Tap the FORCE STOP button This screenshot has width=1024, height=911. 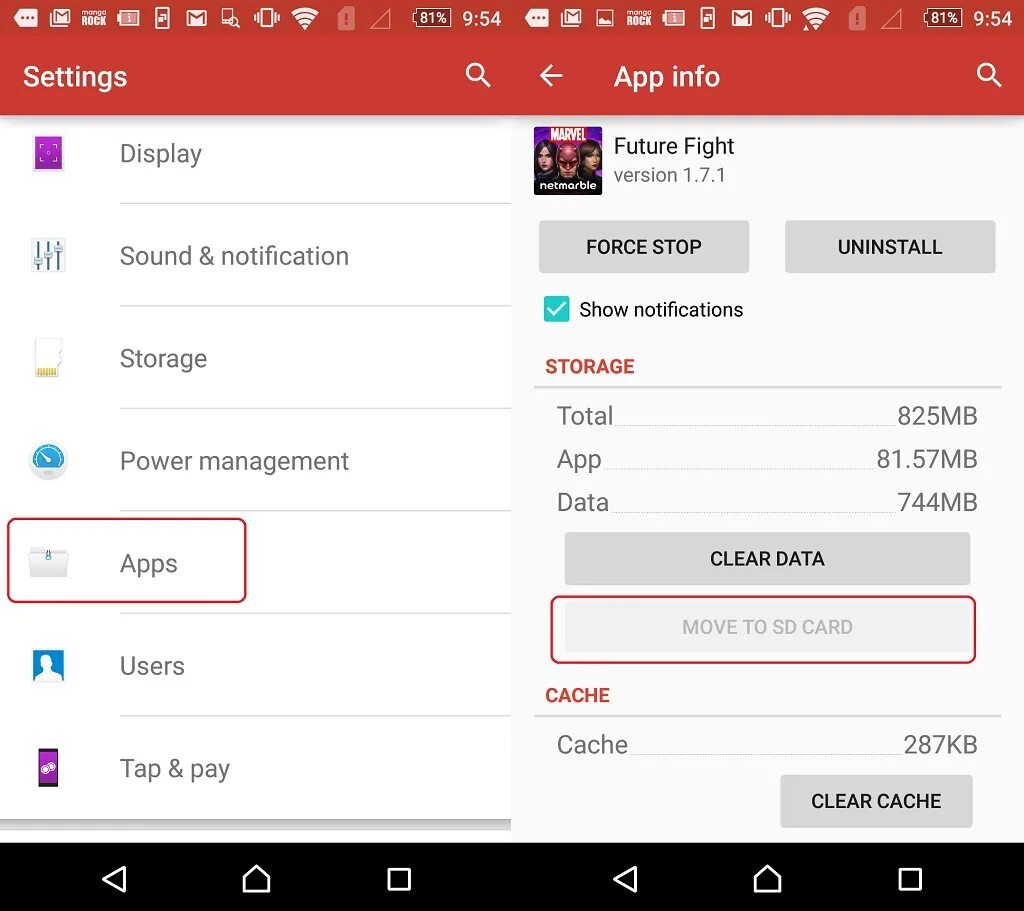643,246
